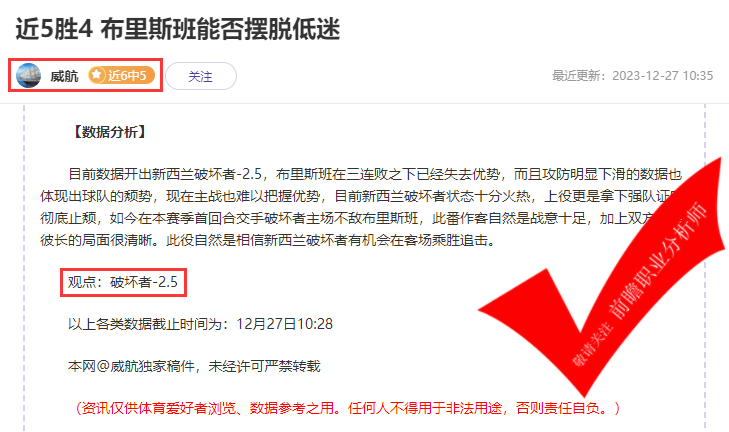
Task: Click the 本网@威航独家稿件 copyright line
Action: tap(194, 366)
